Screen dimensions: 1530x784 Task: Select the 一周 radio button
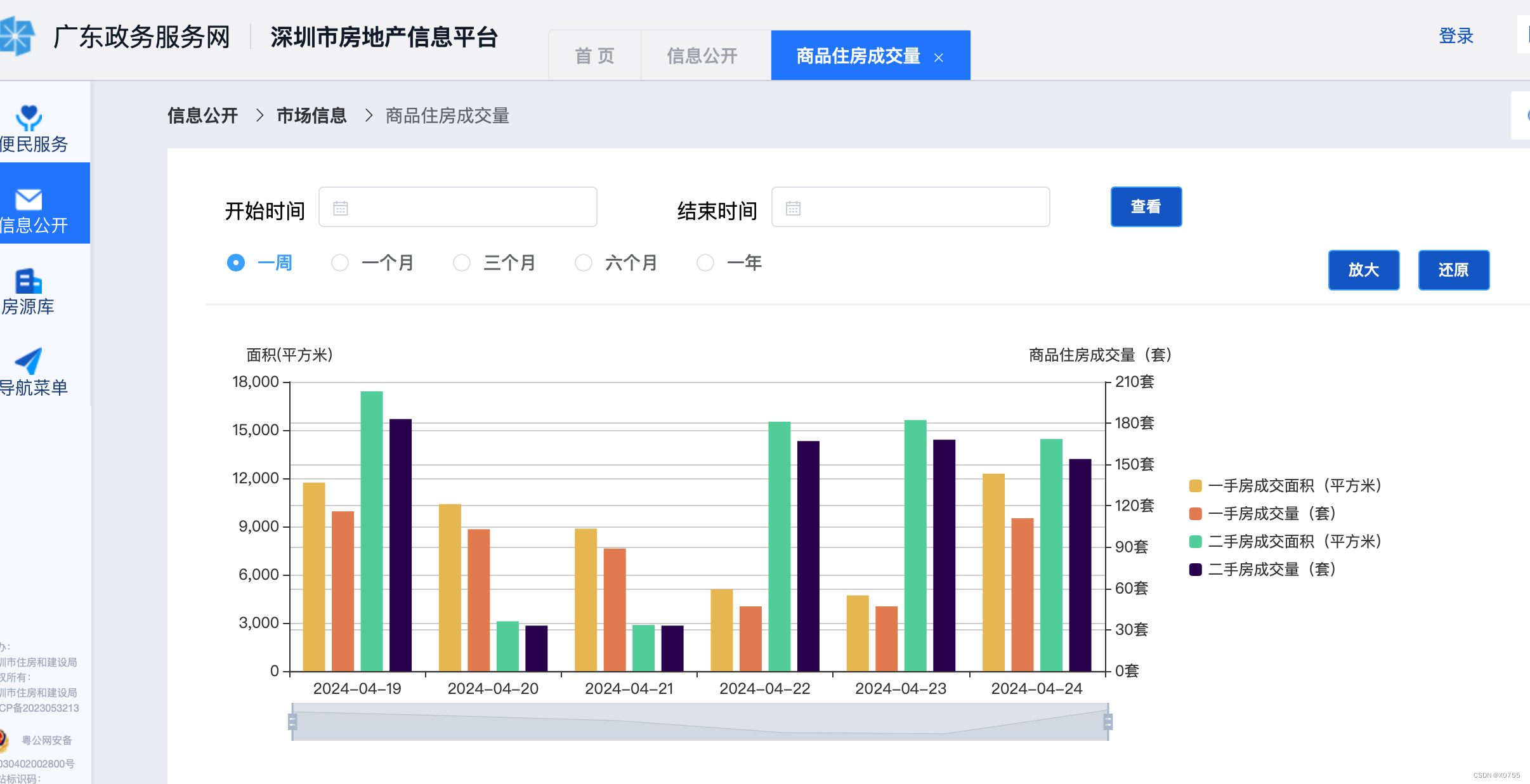(236, 263)
